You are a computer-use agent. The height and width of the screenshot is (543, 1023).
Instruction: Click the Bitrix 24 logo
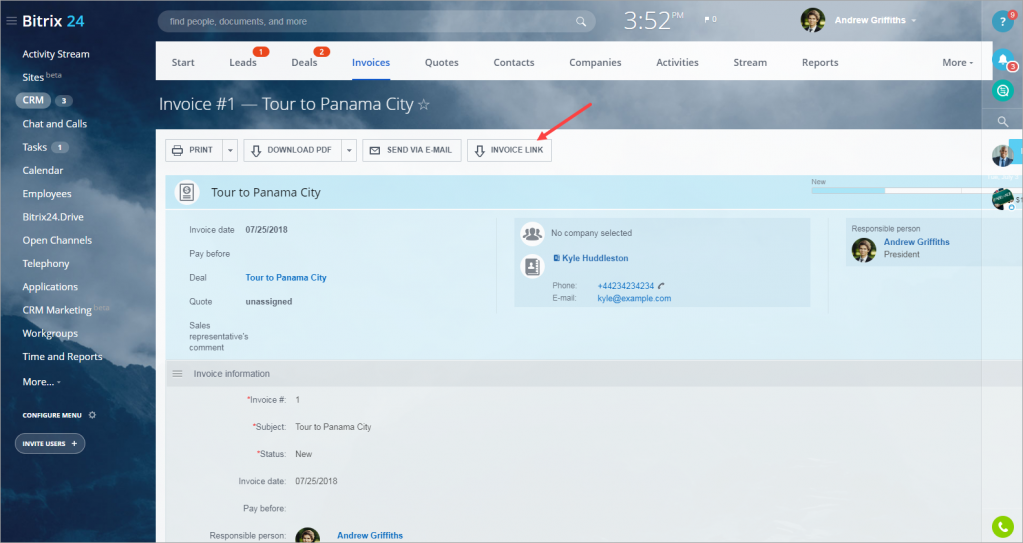coord(53,21)
